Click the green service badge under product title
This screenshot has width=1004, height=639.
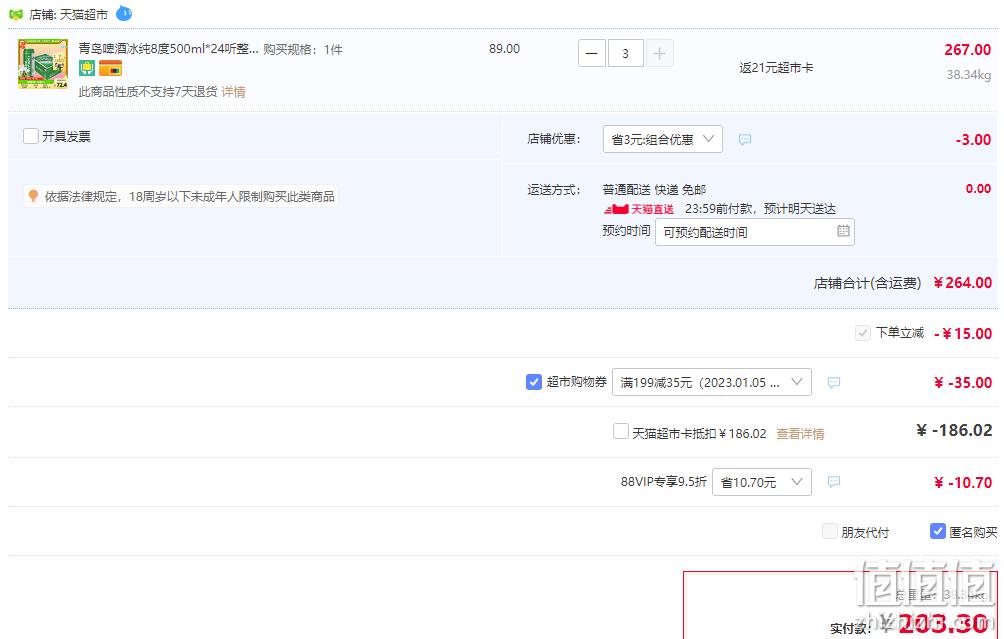[x=87, y=68]
